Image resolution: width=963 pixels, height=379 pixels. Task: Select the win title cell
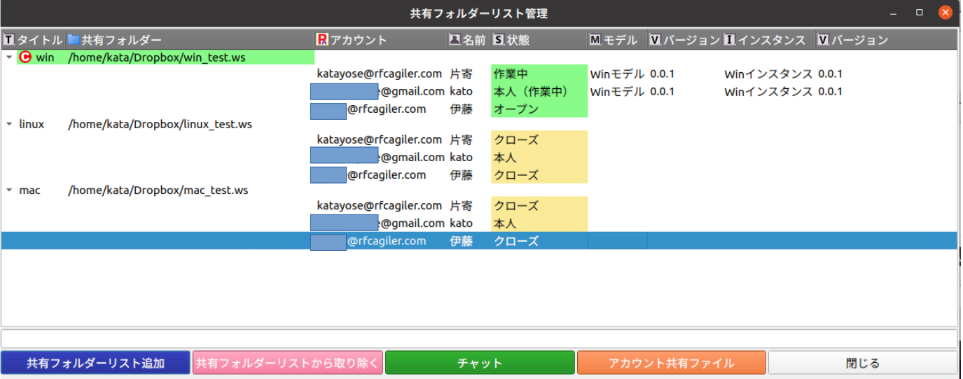pos(45,57)
